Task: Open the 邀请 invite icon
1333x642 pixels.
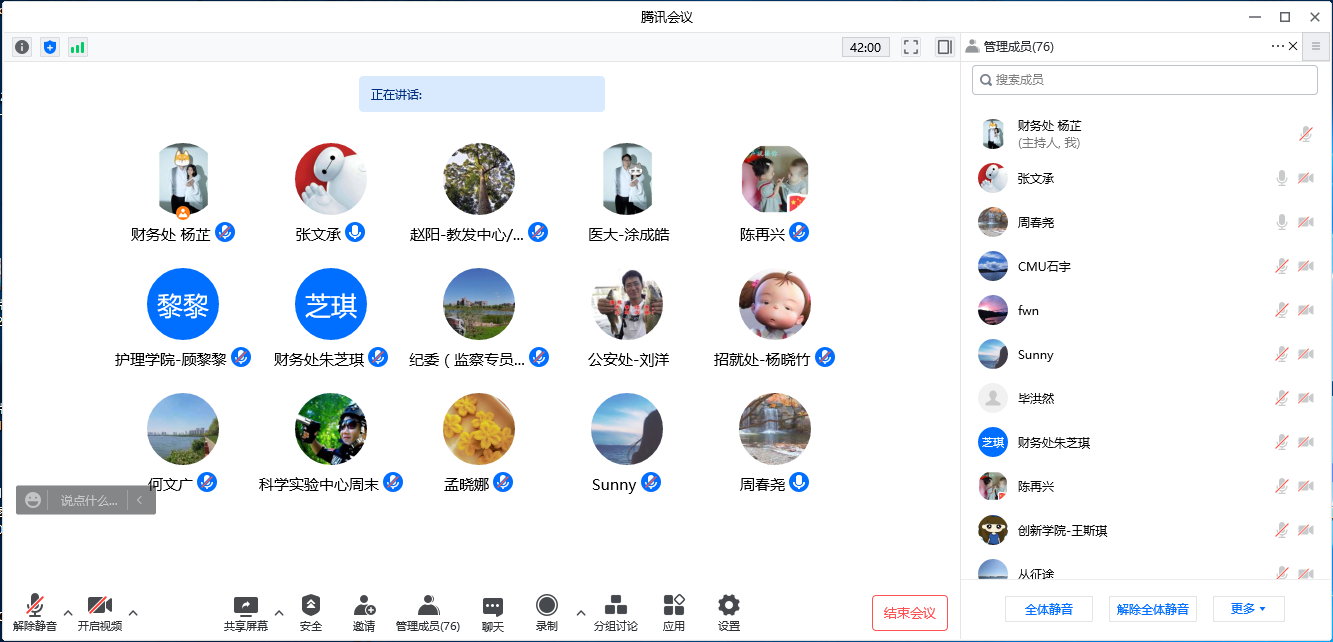Action: click(364, 613)
